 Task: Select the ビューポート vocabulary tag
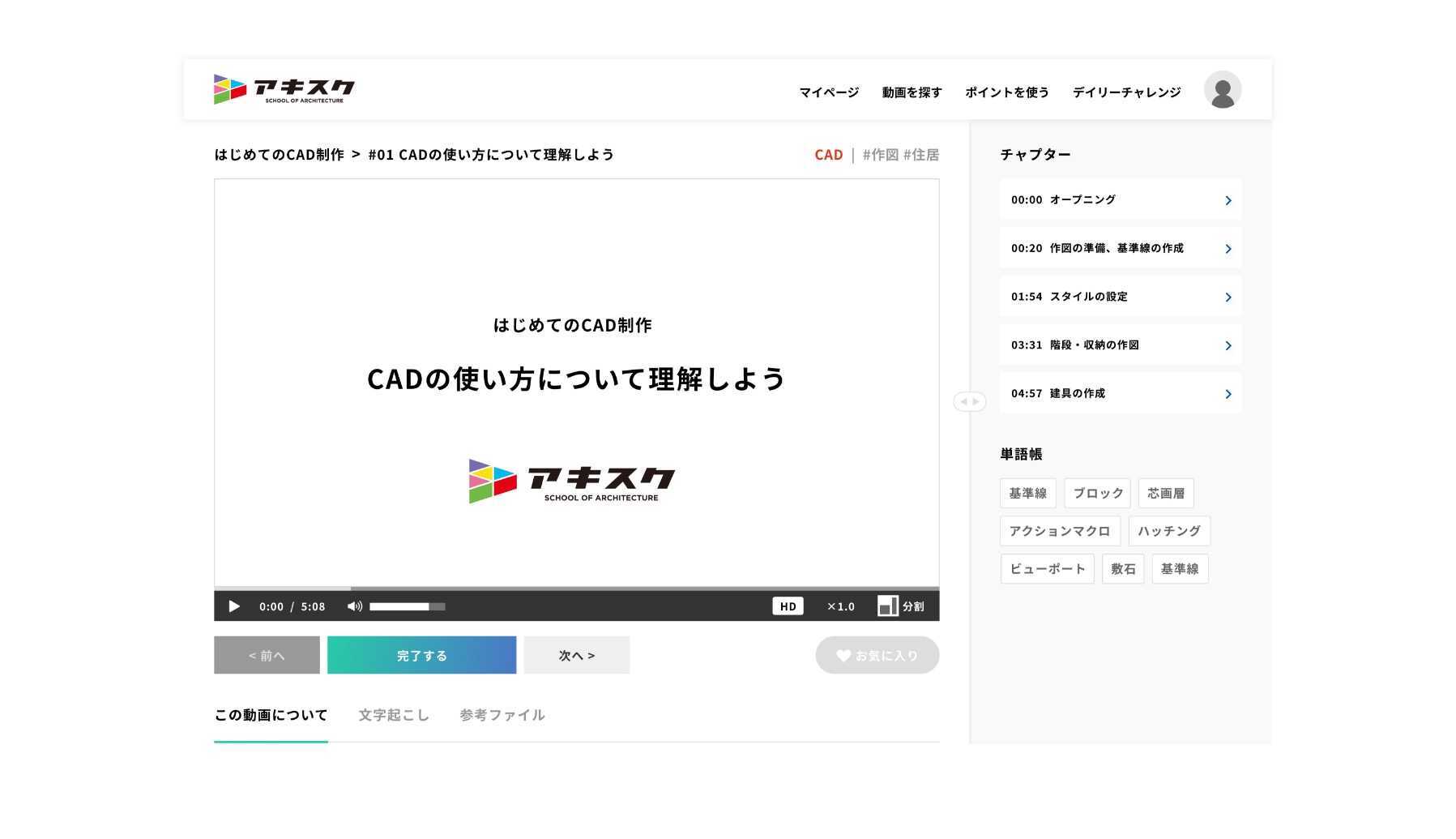pos(1047,569)
